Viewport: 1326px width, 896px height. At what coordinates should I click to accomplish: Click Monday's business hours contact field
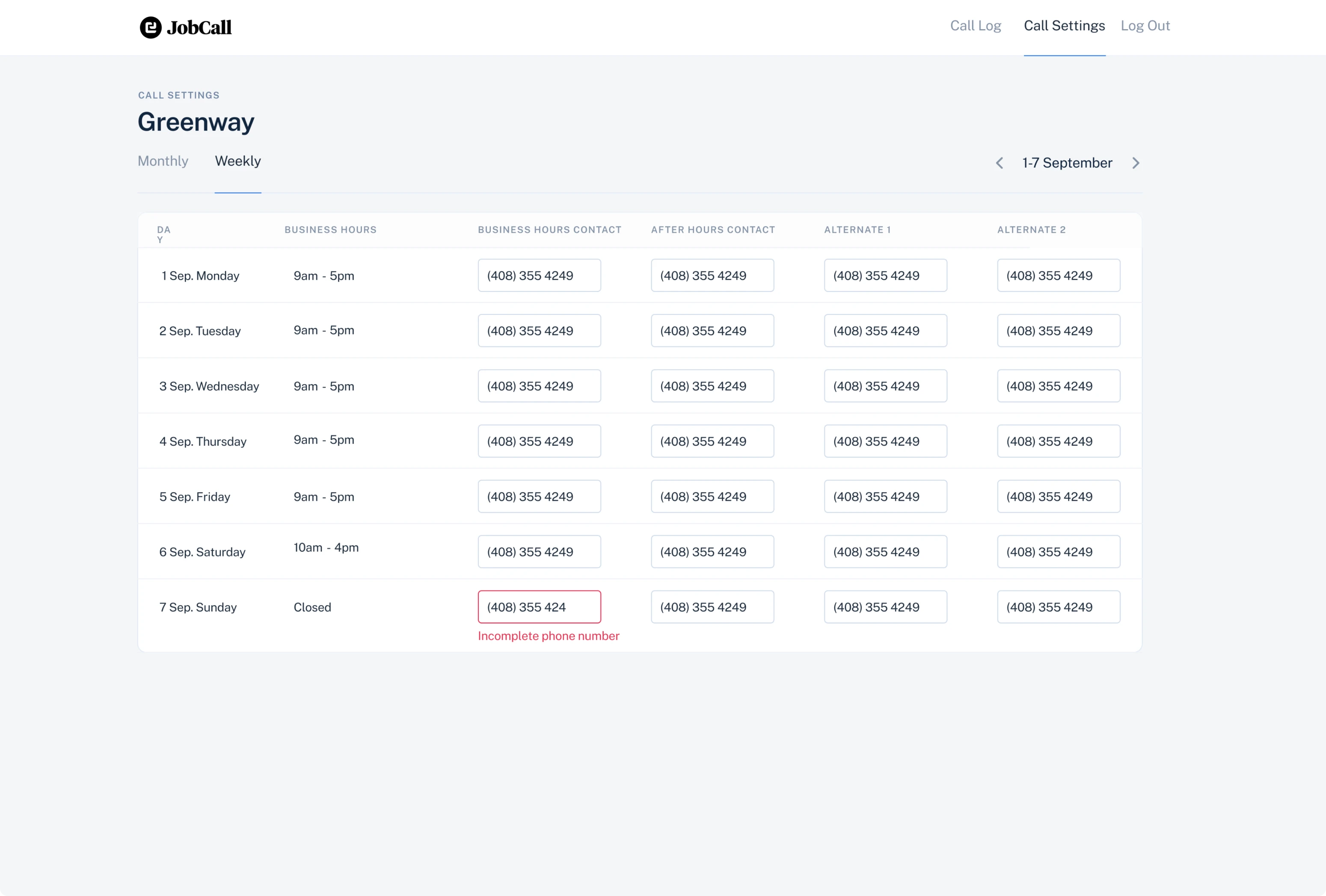point(539,275)
